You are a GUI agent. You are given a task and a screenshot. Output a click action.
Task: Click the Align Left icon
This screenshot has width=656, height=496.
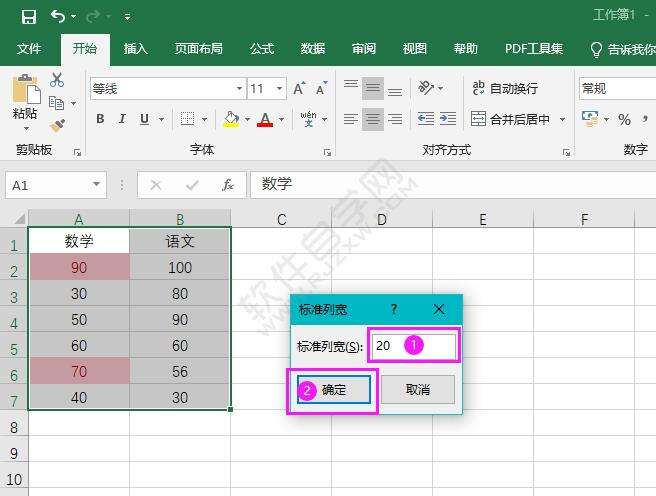[x=351, y=120]
